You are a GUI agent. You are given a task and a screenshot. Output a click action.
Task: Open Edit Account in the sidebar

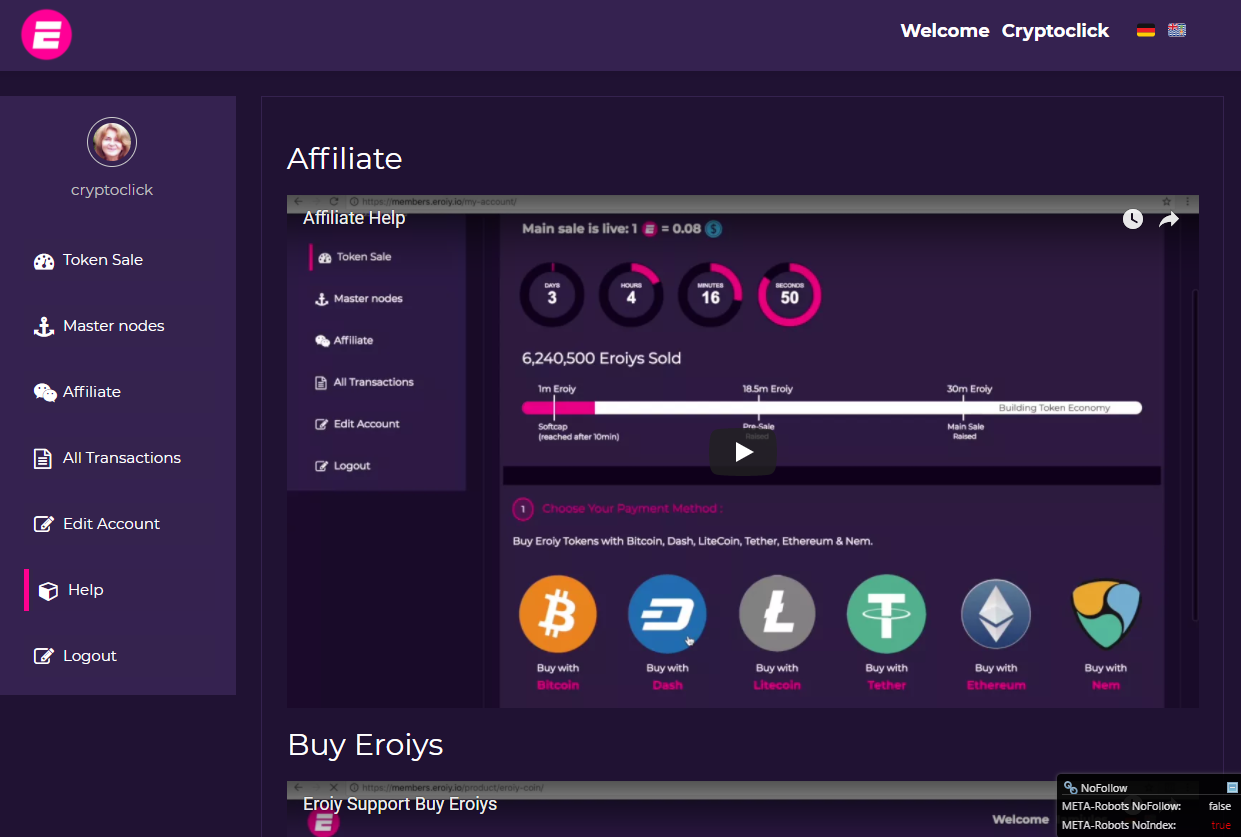click(111, 524)
